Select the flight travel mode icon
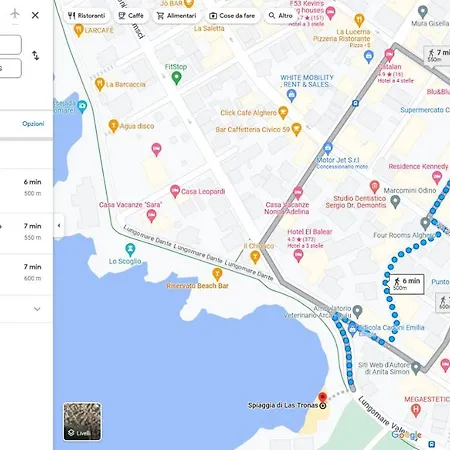Viewport: 450px width, 450px height. (x=15, y=14)
